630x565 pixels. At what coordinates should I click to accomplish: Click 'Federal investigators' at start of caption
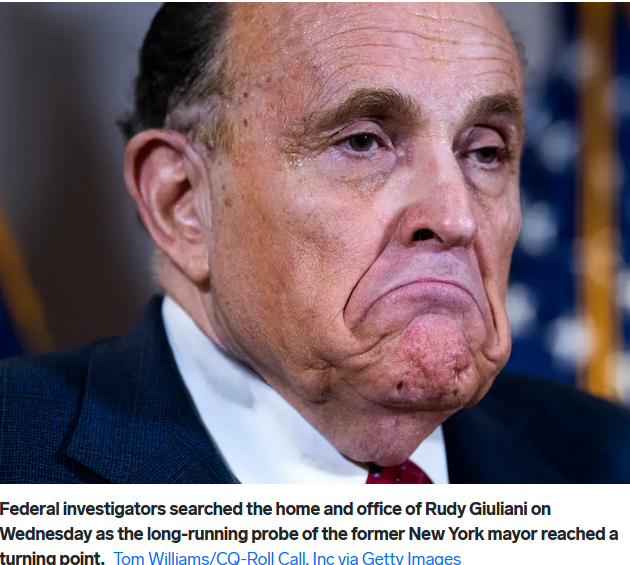(83, 509)
